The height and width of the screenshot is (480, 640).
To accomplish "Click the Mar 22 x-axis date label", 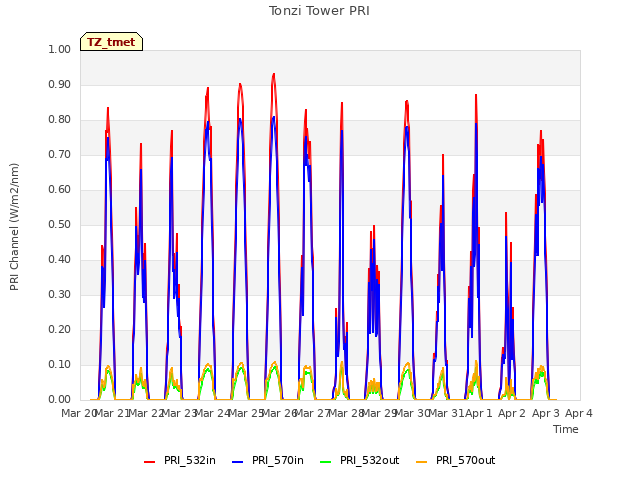I will (146, 413).
